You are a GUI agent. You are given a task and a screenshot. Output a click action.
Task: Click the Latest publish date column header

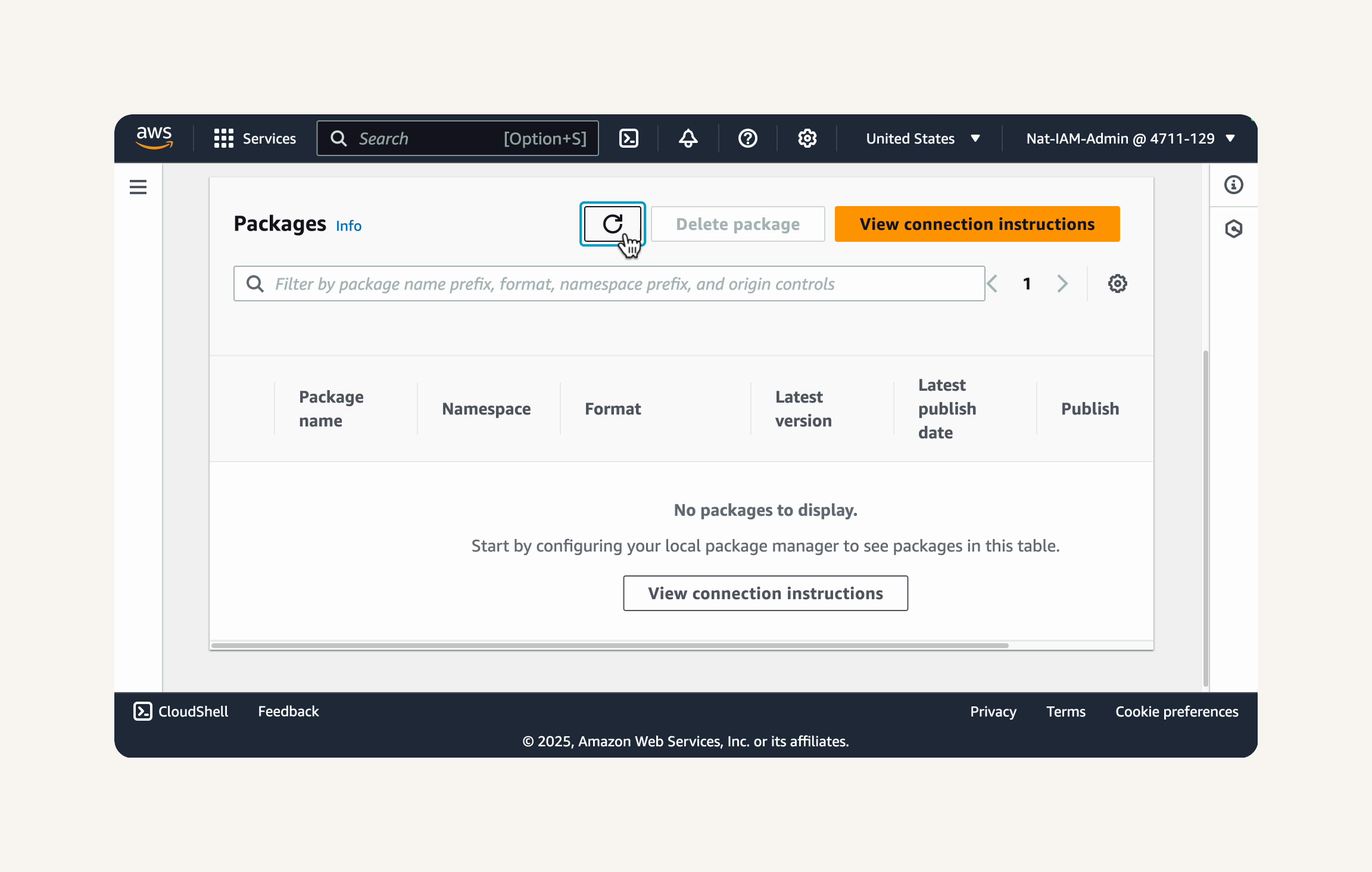[947, 409]
